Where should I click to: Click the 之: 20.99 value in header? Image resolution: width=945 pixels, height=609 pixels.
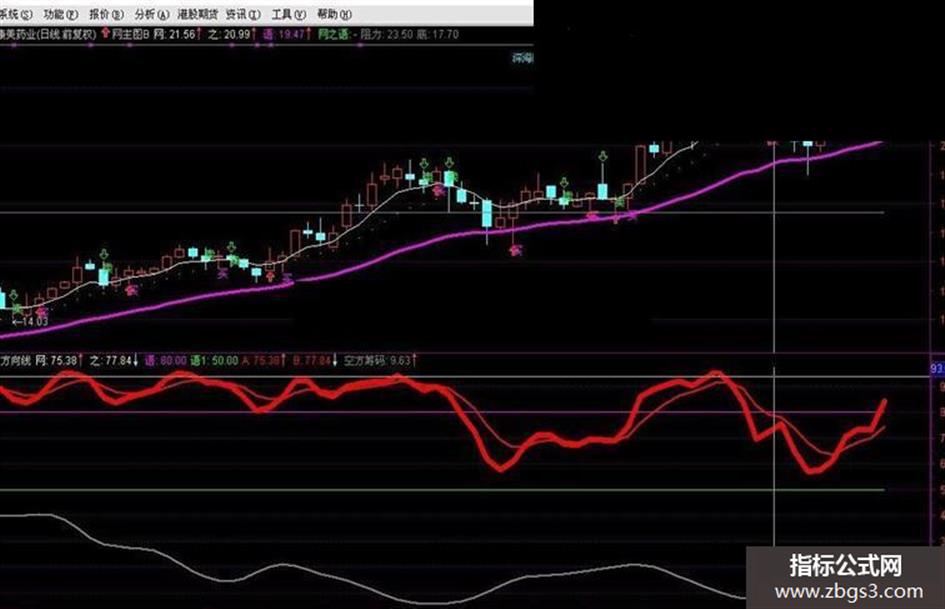click(231, 34)
